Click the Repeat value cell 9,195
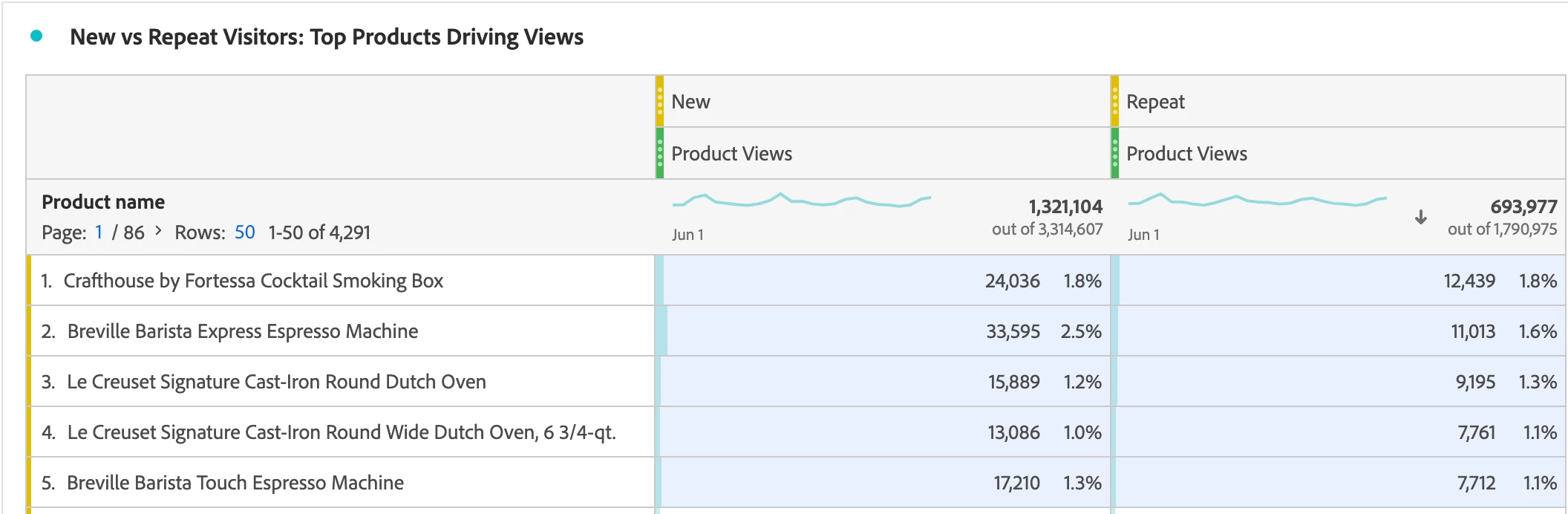This screenshot has height=514, width=1568. click(x=1338, y=381)
